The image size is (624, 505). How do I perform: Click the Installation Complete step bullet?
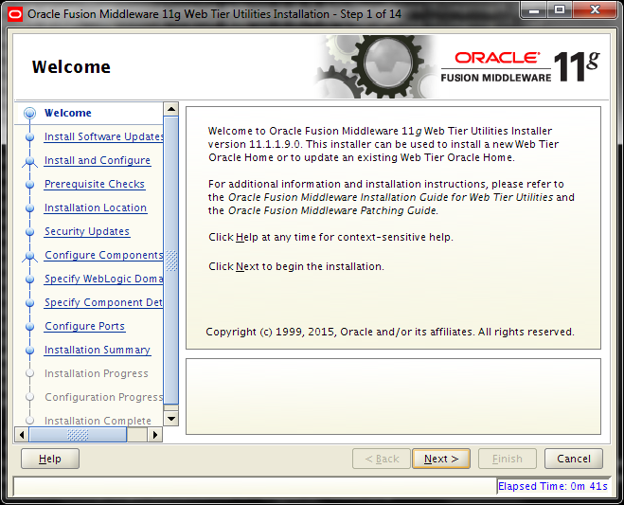(x=30, y=420)
